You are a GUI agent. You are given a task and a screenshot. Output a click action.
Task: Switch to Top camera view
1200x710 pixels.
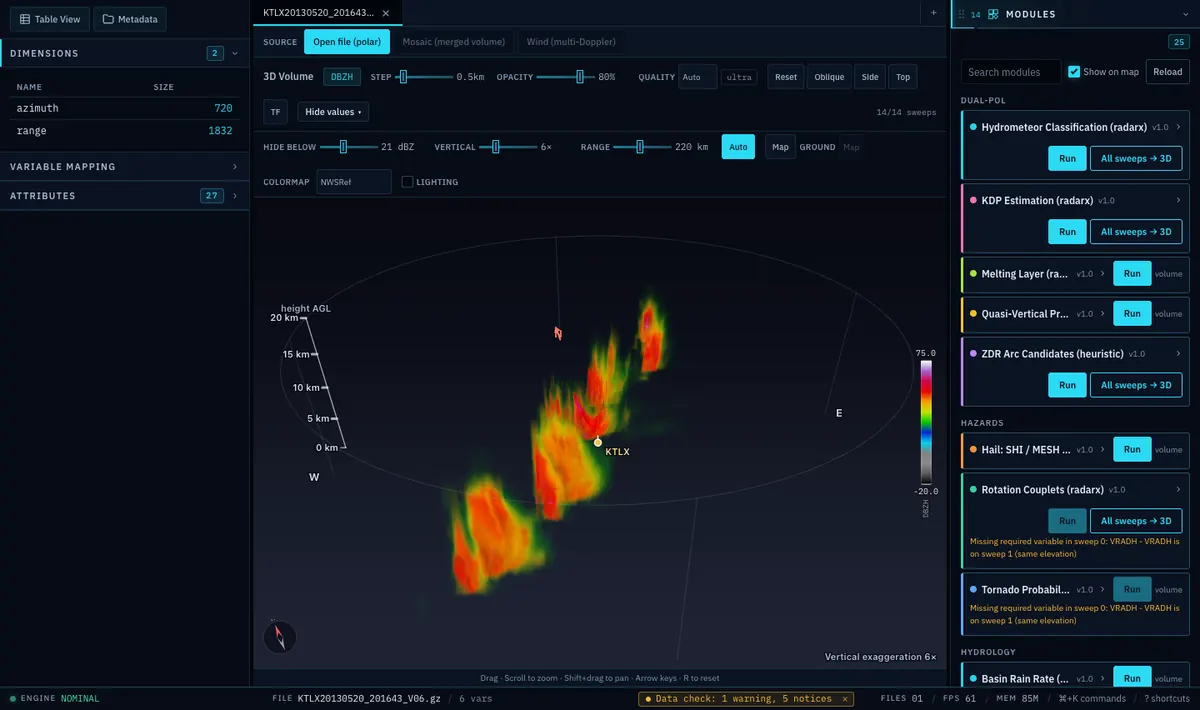click(x=903, y=77)
